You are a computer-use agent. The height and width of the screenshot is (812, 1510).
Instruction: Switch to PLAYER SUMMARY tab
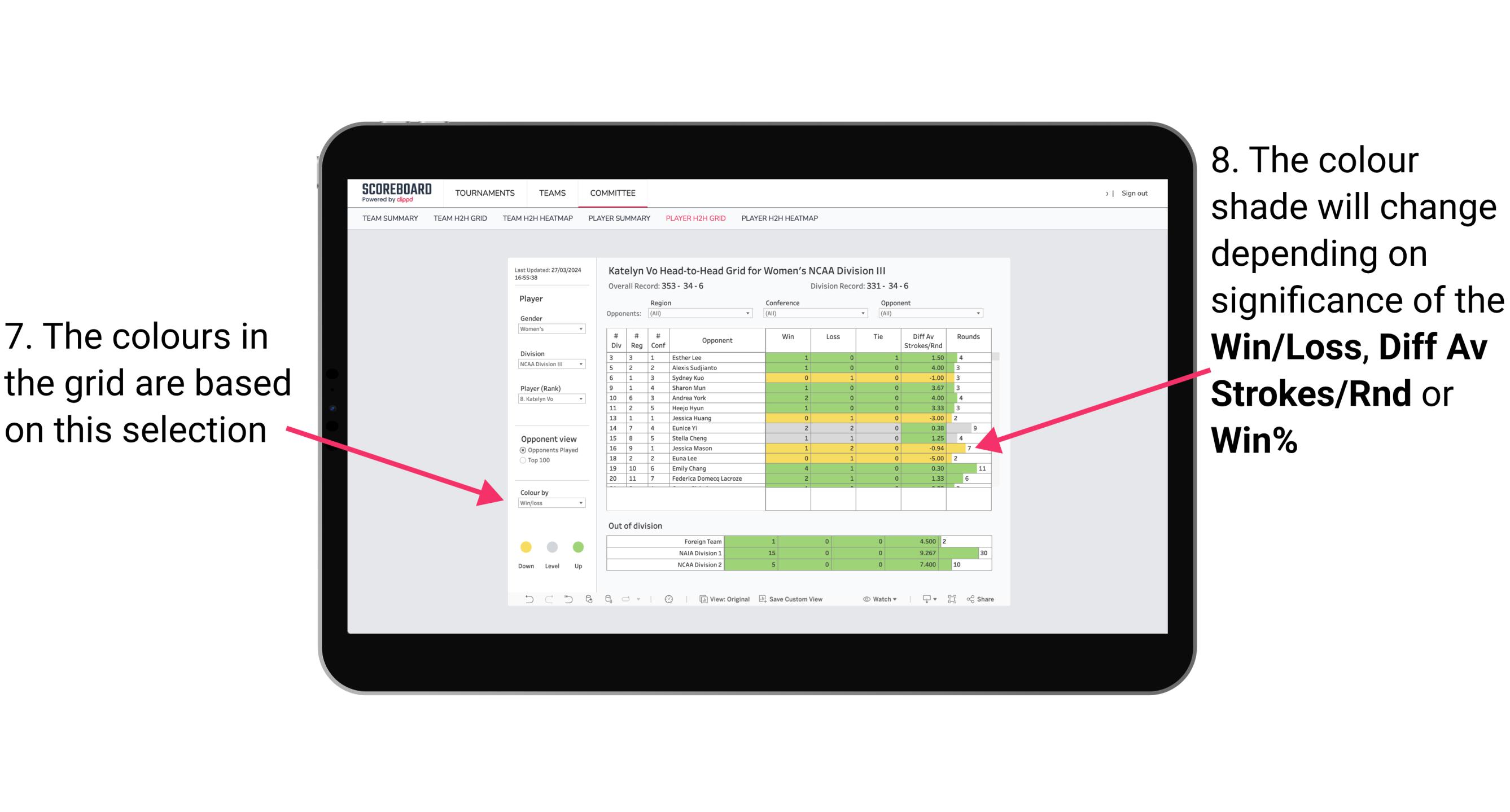(619, 221)
